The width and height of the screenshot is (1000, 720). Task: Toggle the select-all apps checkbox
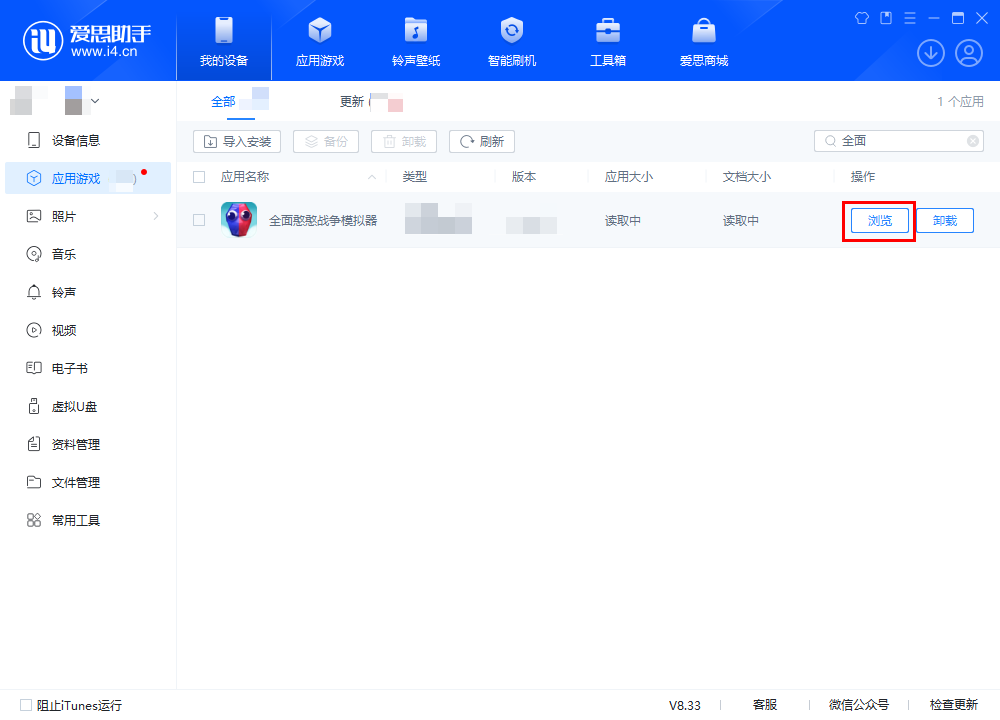click(199, 177)
